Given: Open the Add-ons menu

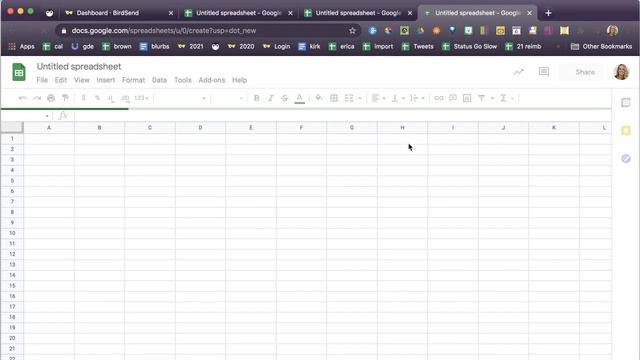Looking at the screenshot, I should (212, 80).
